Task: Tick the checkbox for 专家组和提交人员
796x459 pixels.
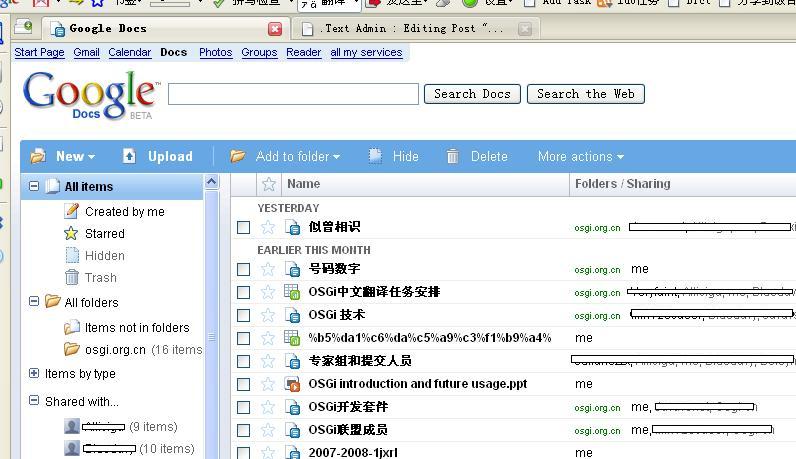Action: [x=244, y=362]
